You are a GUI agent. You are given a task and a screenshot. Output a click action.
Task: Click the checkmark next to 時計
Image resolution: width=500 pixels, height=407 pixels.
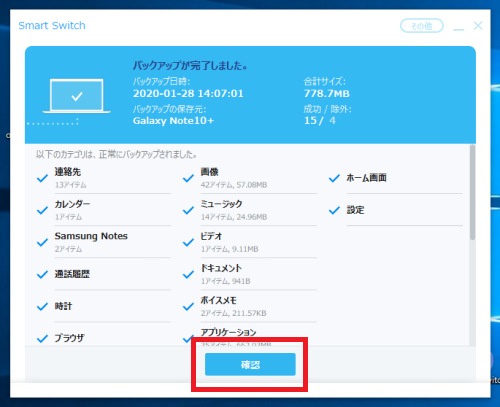click(x=42, y=306)
